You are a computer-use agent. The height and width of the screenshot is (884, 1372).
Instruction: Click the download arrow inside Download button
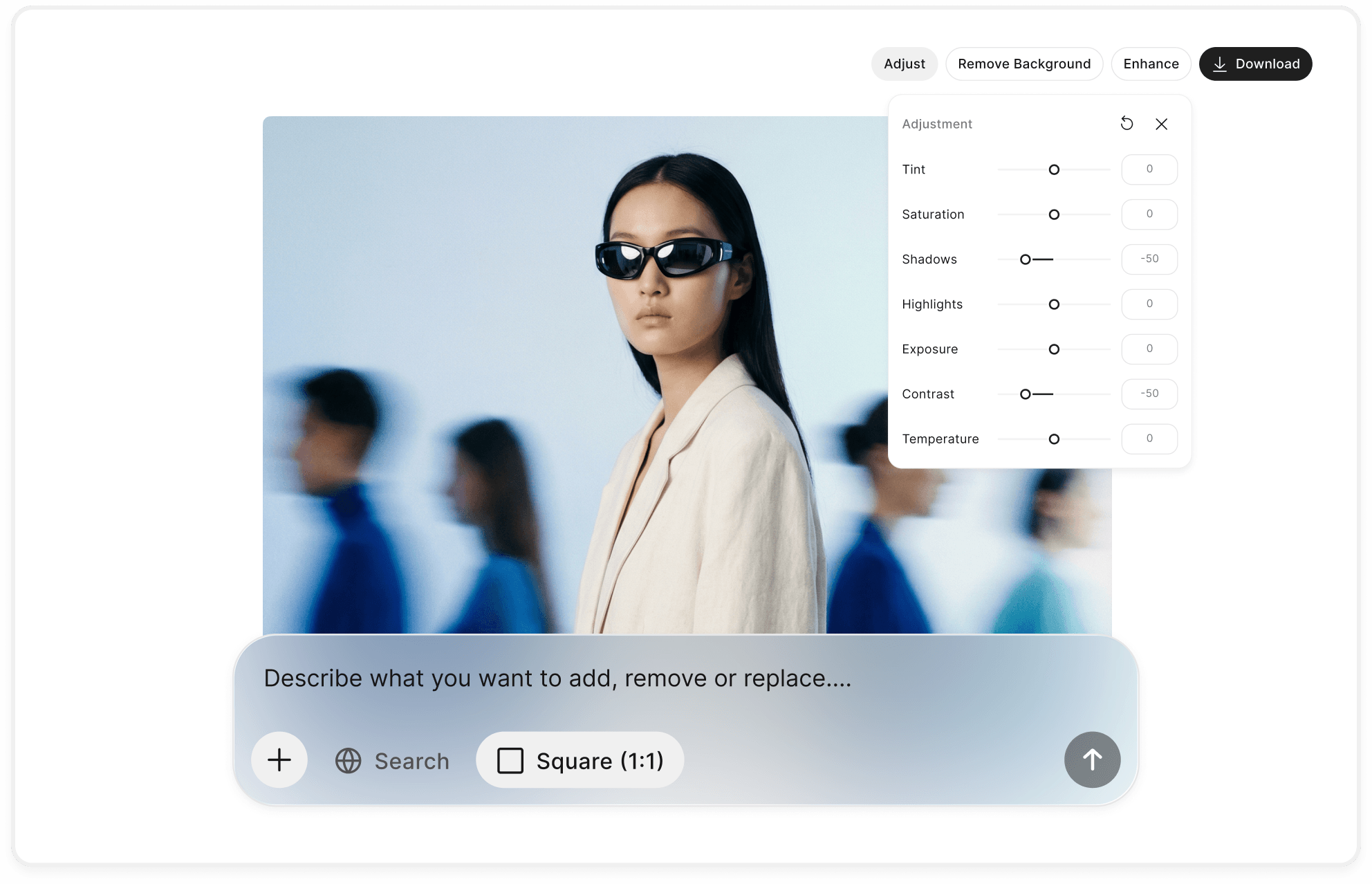(1220, 64)
